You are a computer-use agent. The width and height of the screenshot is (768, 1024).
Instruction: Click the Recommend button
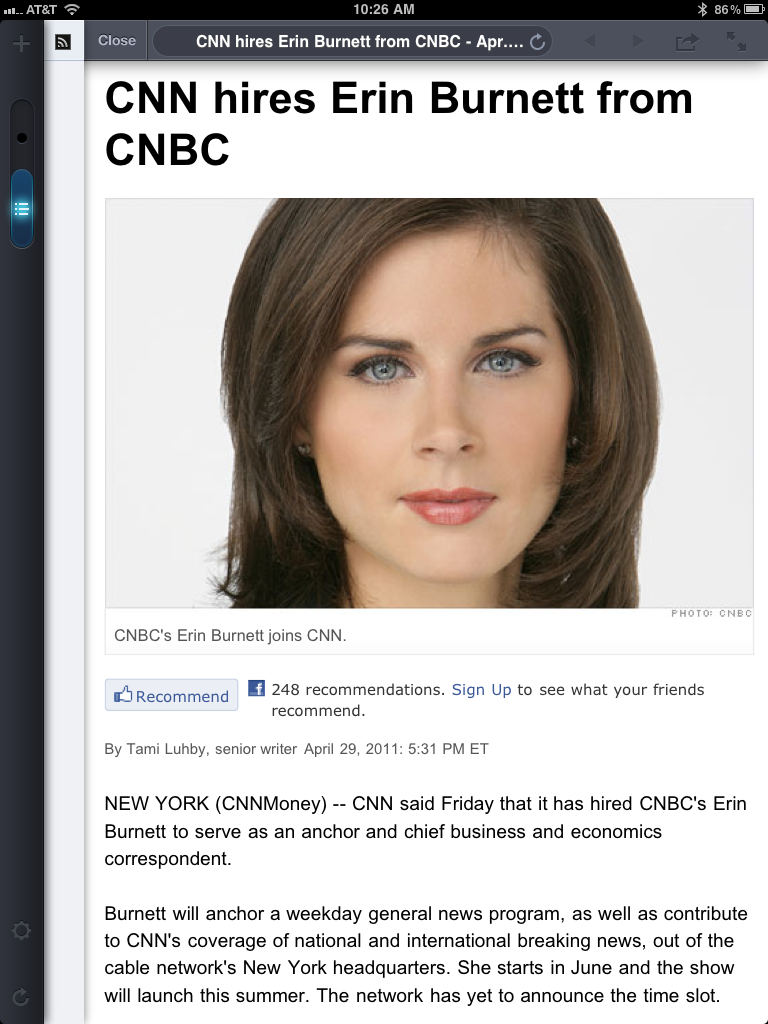coord(171,696)
